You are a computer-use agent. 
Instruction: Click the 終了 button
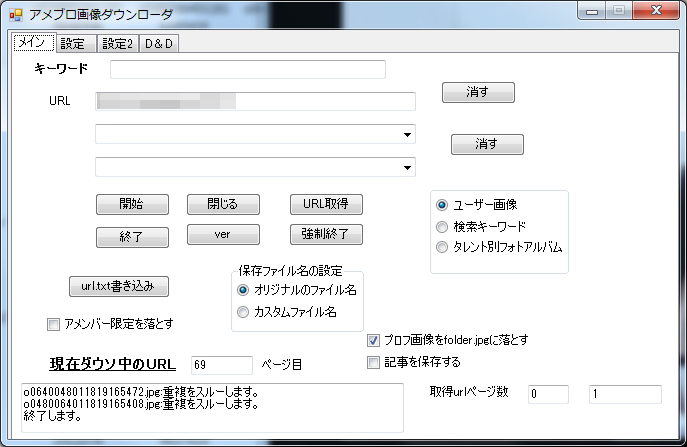pos(132,237)
